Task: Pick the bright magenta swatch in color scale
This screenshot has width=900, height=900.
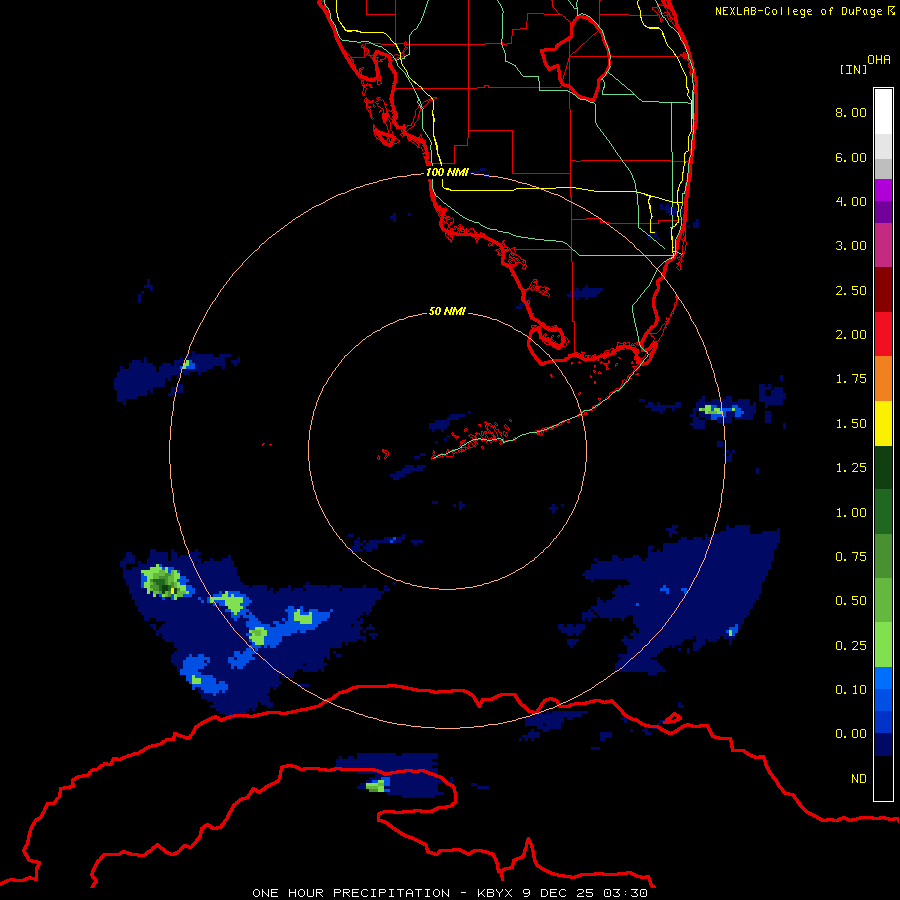Action: tap(883, 191)
